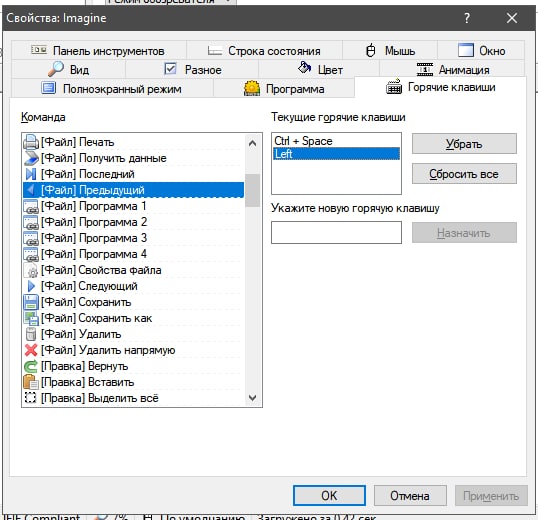Select the Left hotkey entry
Screen dimensions: 538x520
pos(336,154)
